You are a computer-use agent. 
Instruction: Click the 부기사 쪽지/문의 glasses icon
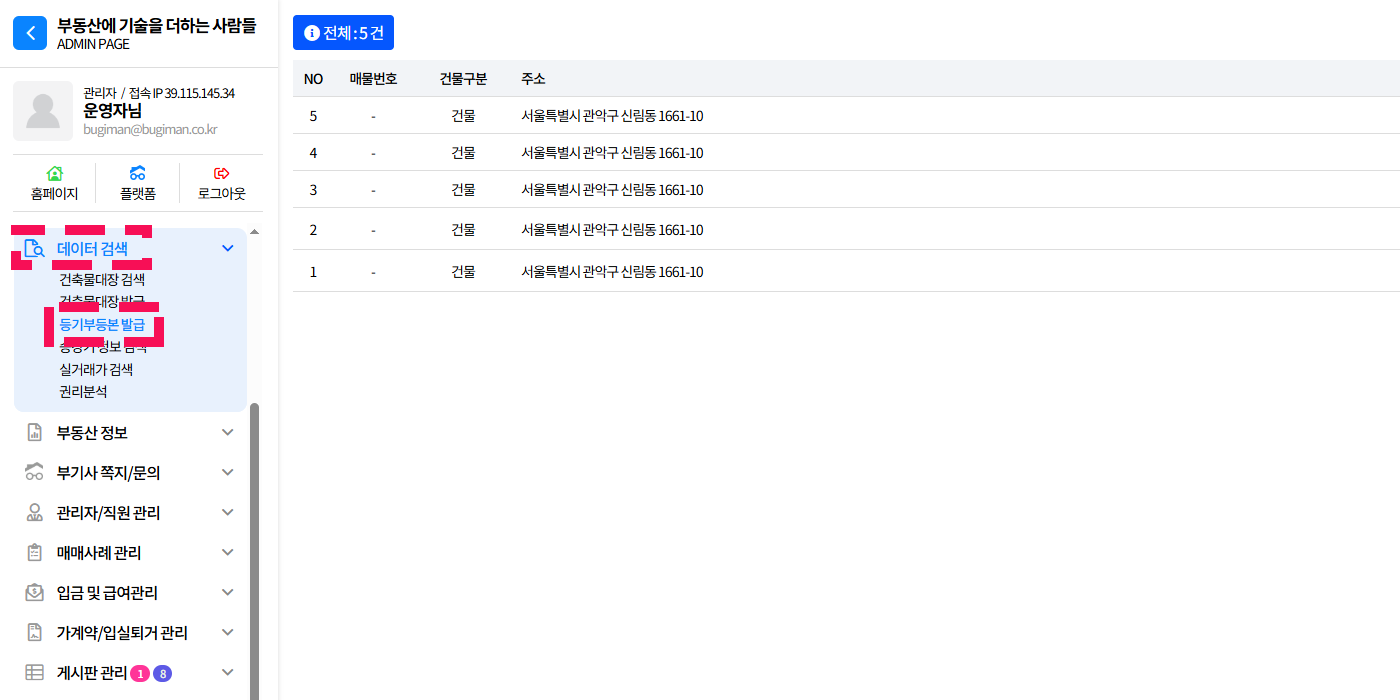click(34, 472)
